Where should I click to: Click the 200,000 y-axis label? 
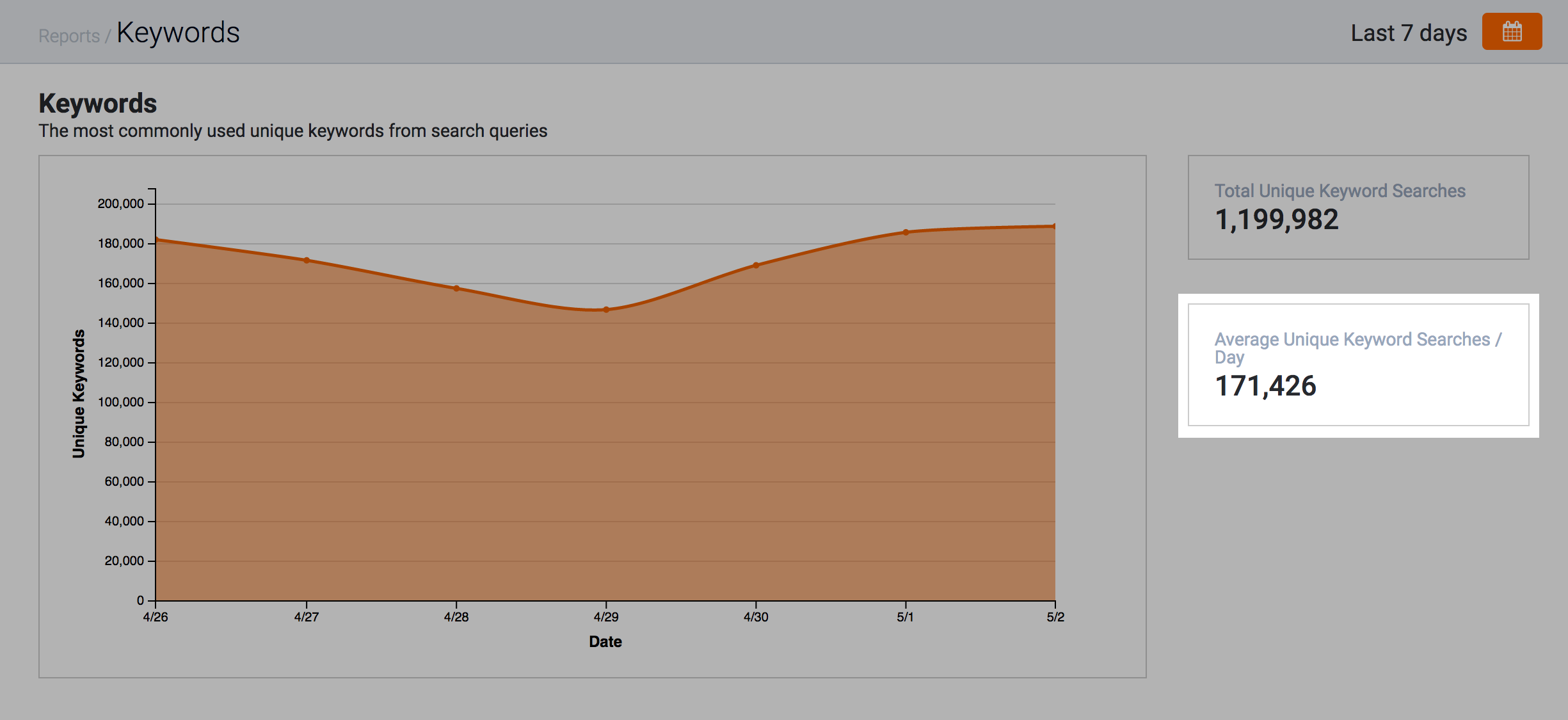[x=121, y=204]
